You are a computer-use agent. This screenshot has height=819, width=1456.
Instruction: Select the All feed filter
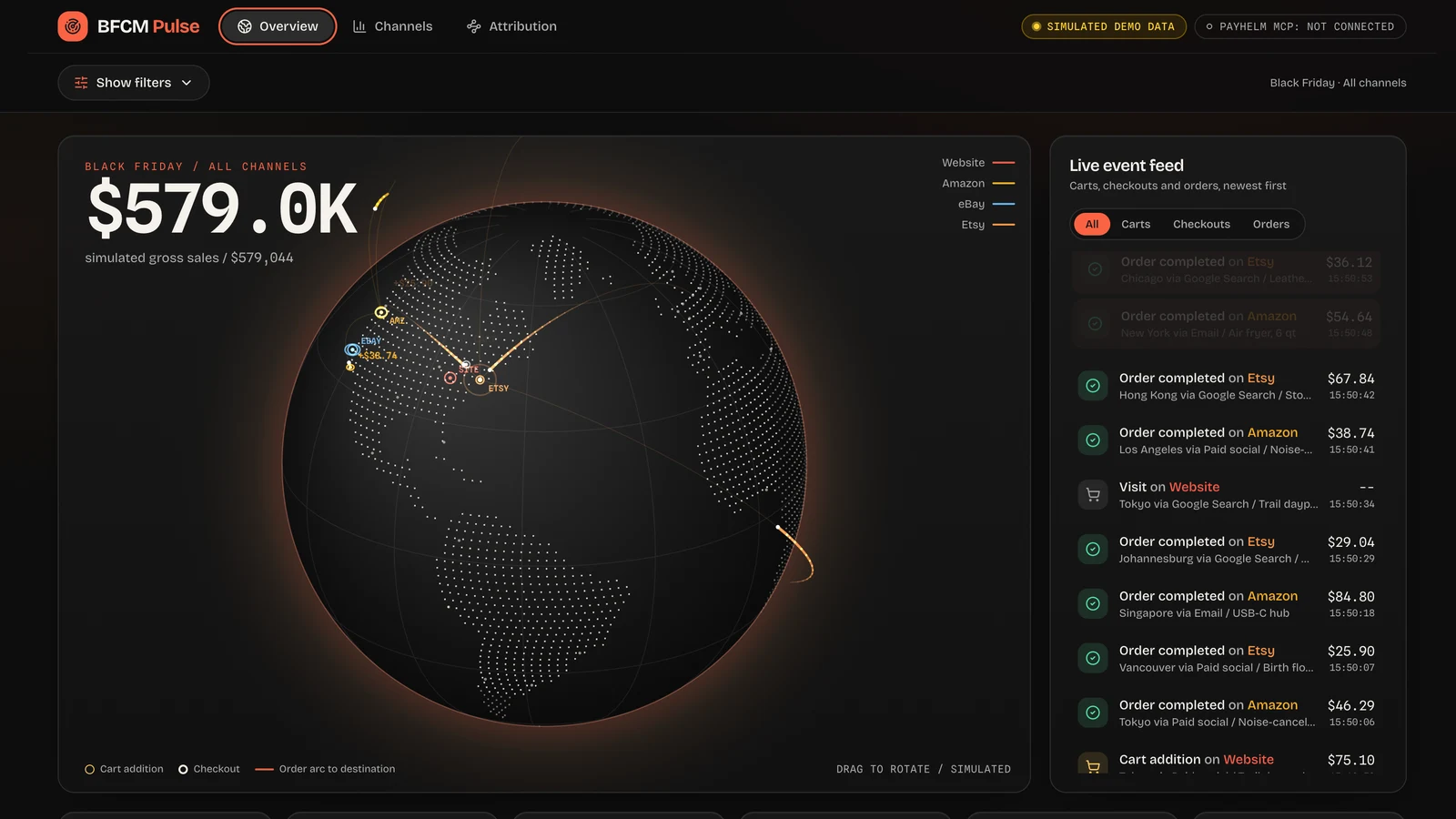click(x=1092, y=224)
